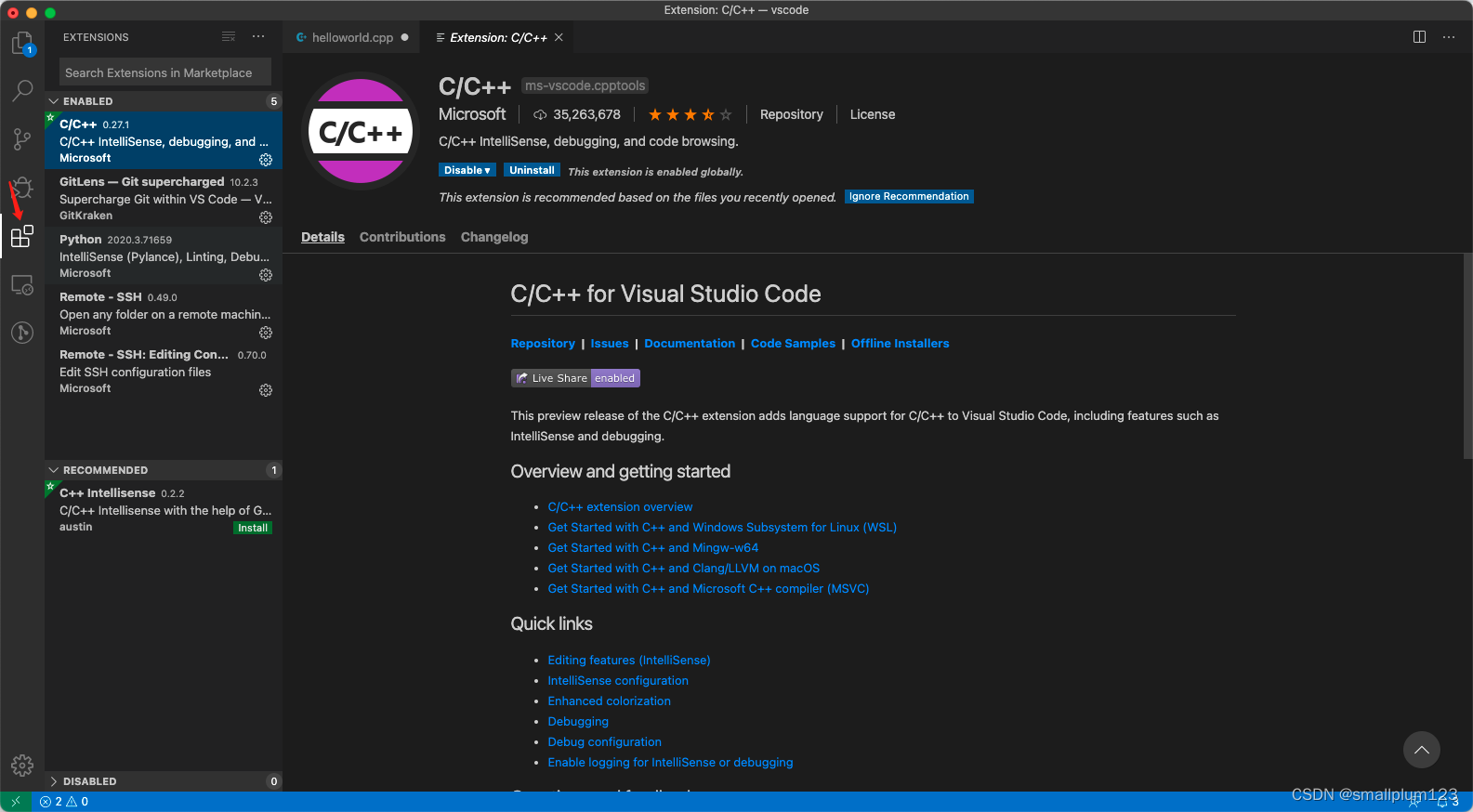This screenshot has width=1473, height=812.
Task: Click Search Extensions in Marketplace field
Action: click(x=165, y=72)
